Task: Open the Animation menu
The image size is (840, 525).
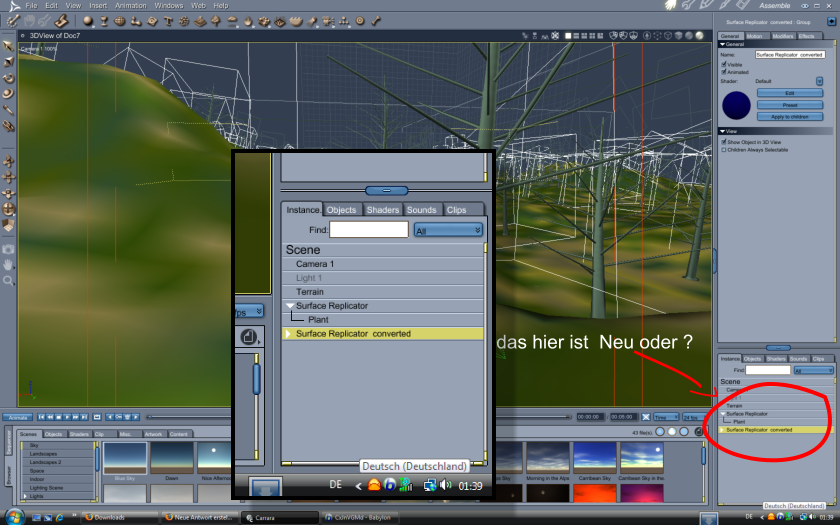Action: coord(131,5)
